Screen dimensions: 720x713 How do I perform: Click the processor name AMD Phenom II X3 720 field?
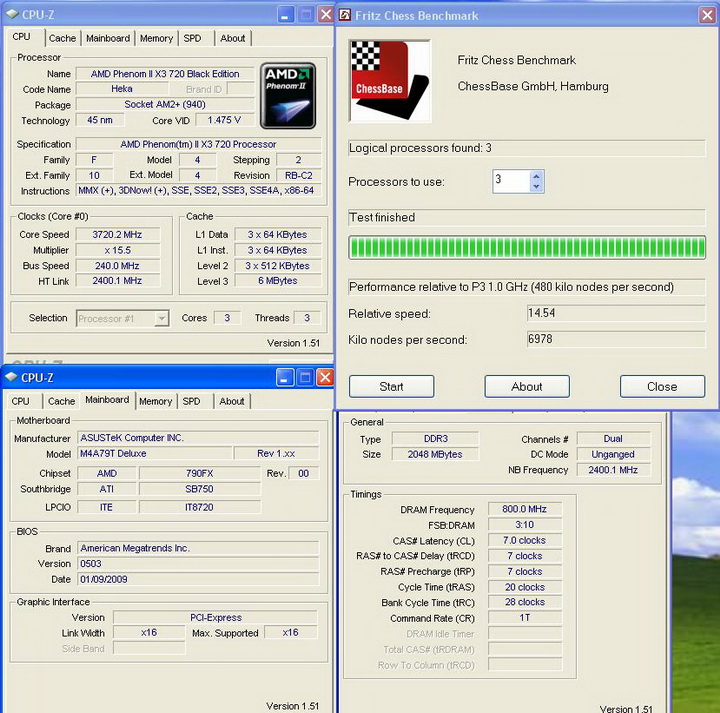(165, 74)
